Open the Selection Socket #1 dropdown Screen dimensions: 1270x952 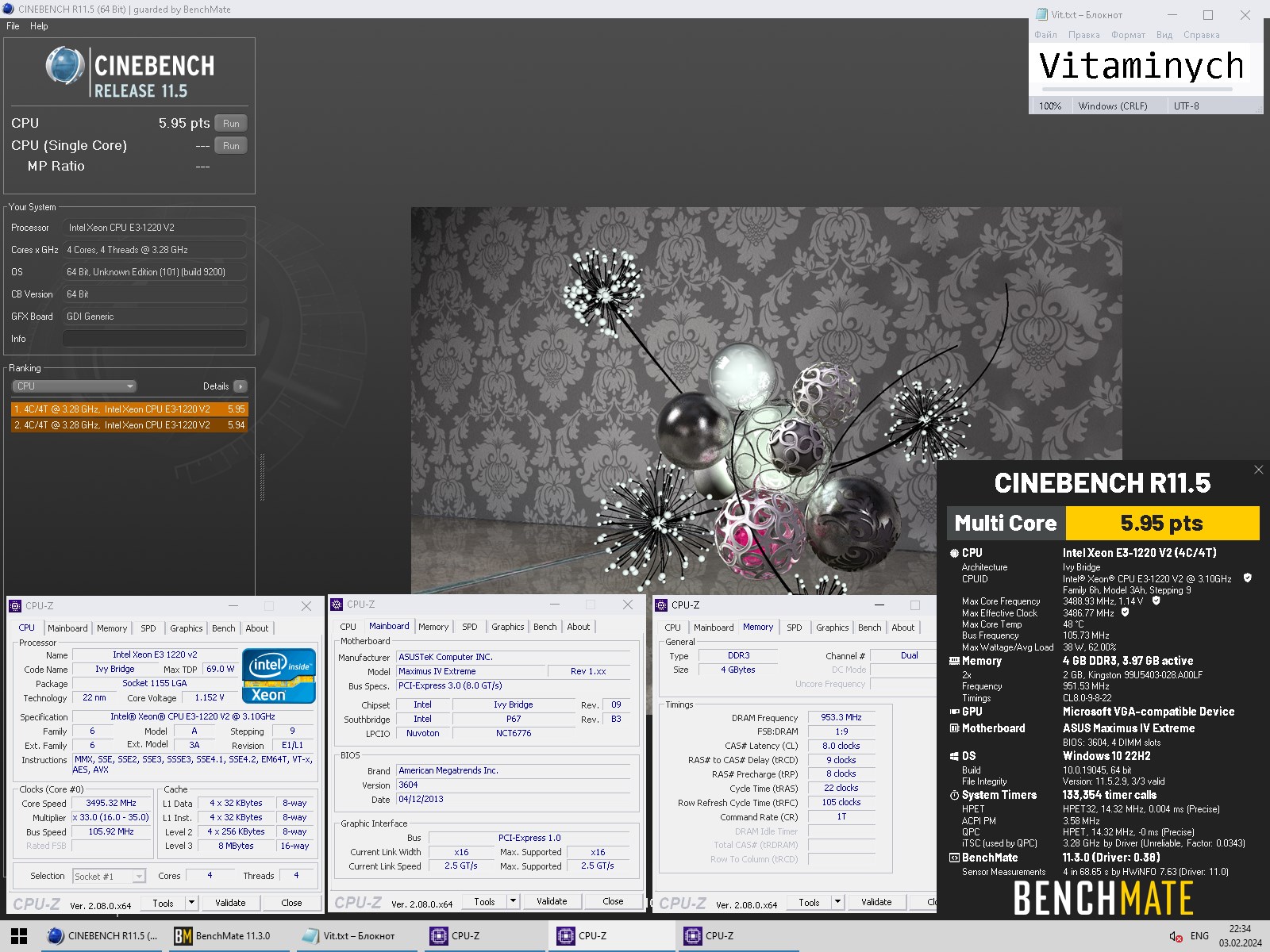point(110,877)
